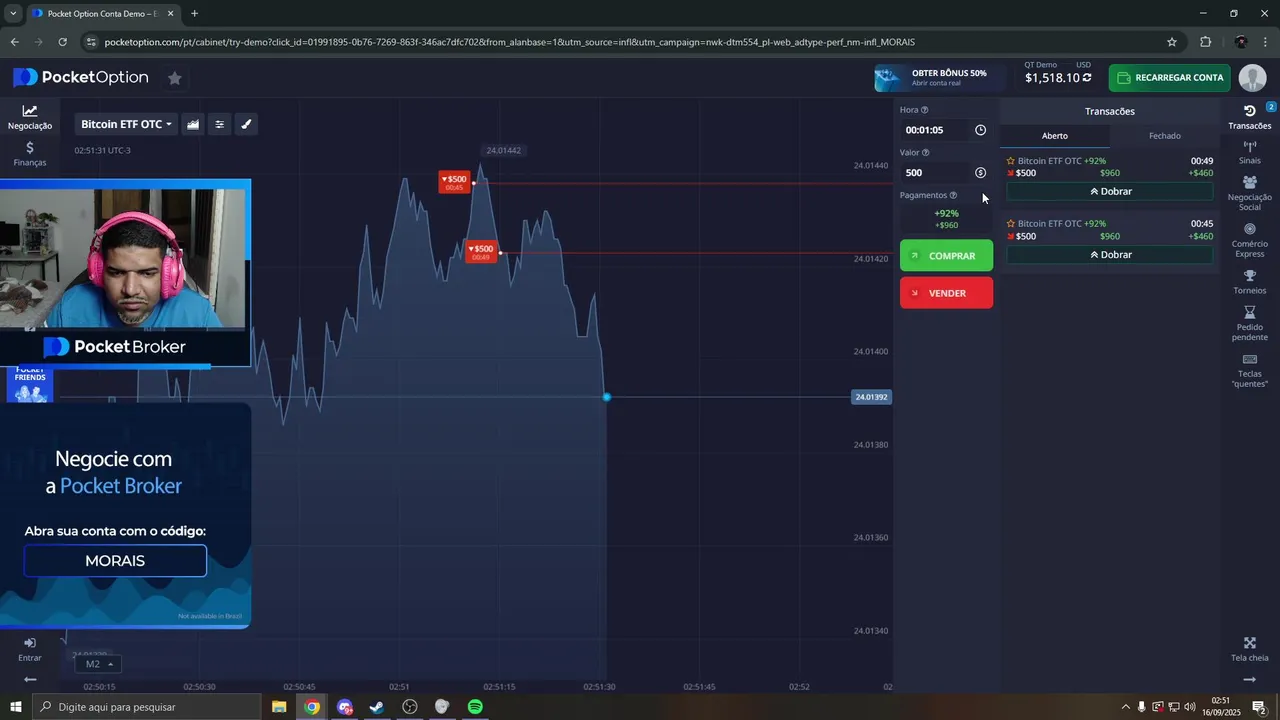The width and height of the screenshot is (1280, 720).
Task: Open Bitcoin ETF OTC asset dropdown
Action: point(126,124)
